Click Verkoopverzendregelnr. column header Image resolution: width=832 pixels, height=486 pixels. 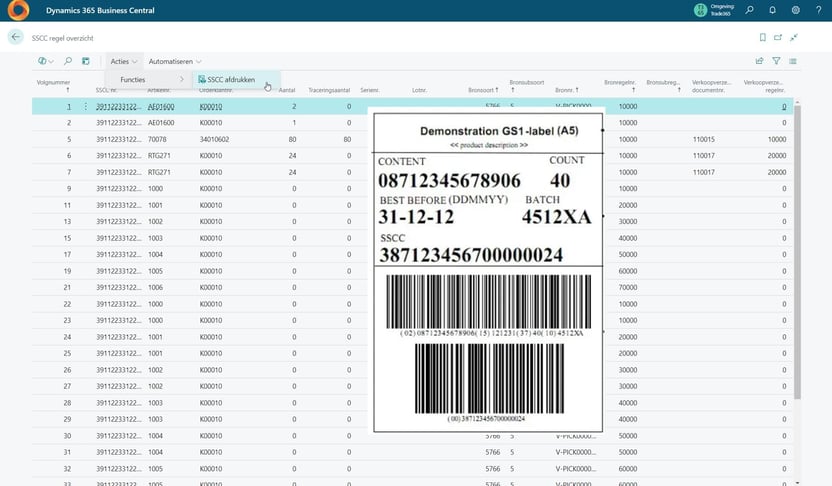(764, 86)
